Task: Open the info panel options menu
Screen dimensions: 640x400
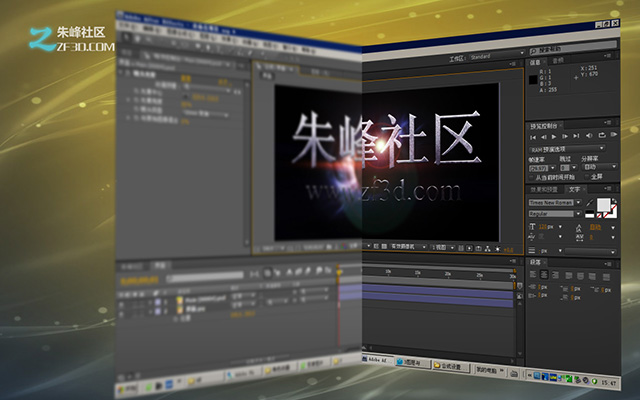Action: (607, 56)
